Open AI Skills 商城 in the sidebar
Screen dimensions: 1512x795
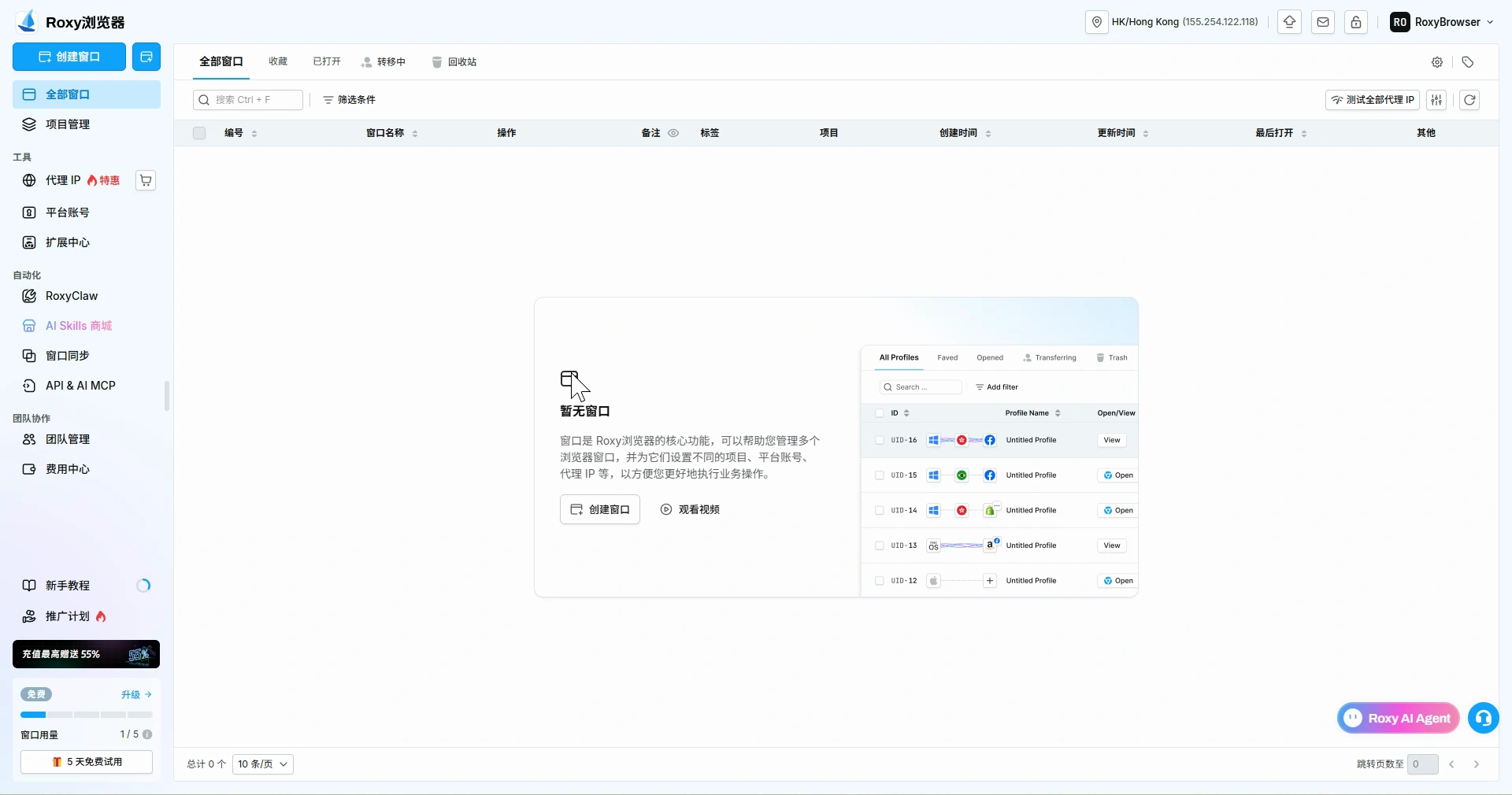click(87, 326)
